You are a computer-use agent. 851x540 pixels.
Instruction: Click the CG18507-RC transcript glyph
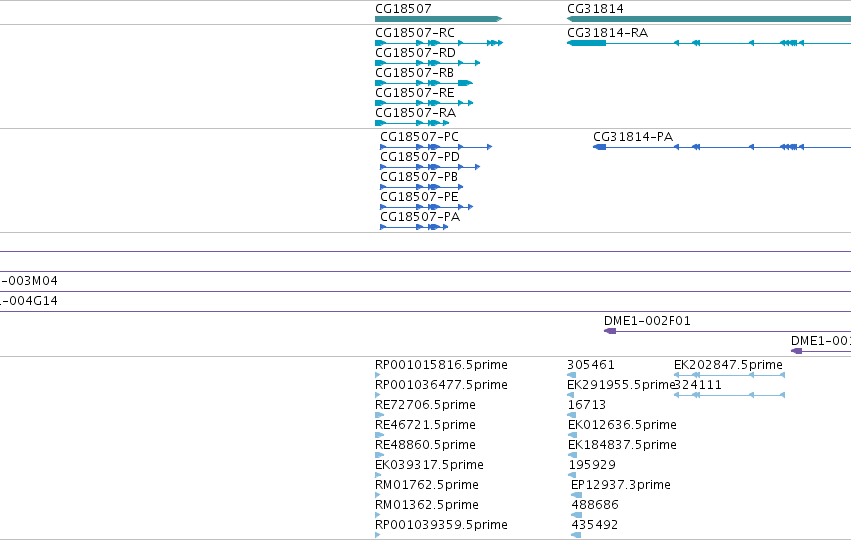tap(439, 43)
